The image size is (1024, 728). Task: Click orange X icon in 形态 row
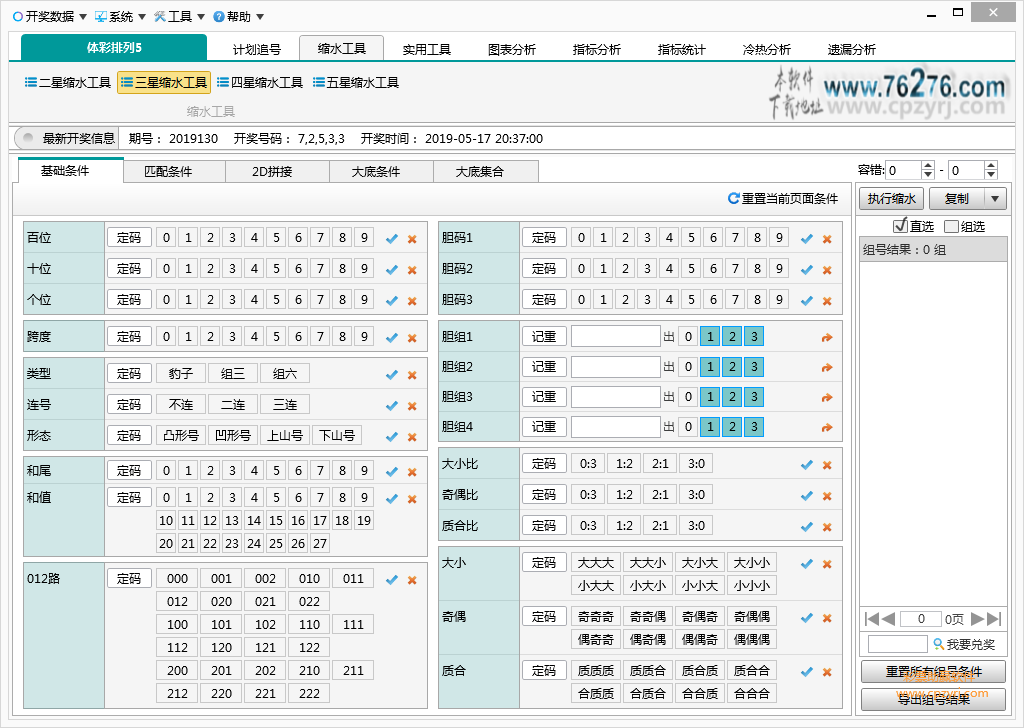[x=412, y=437]
